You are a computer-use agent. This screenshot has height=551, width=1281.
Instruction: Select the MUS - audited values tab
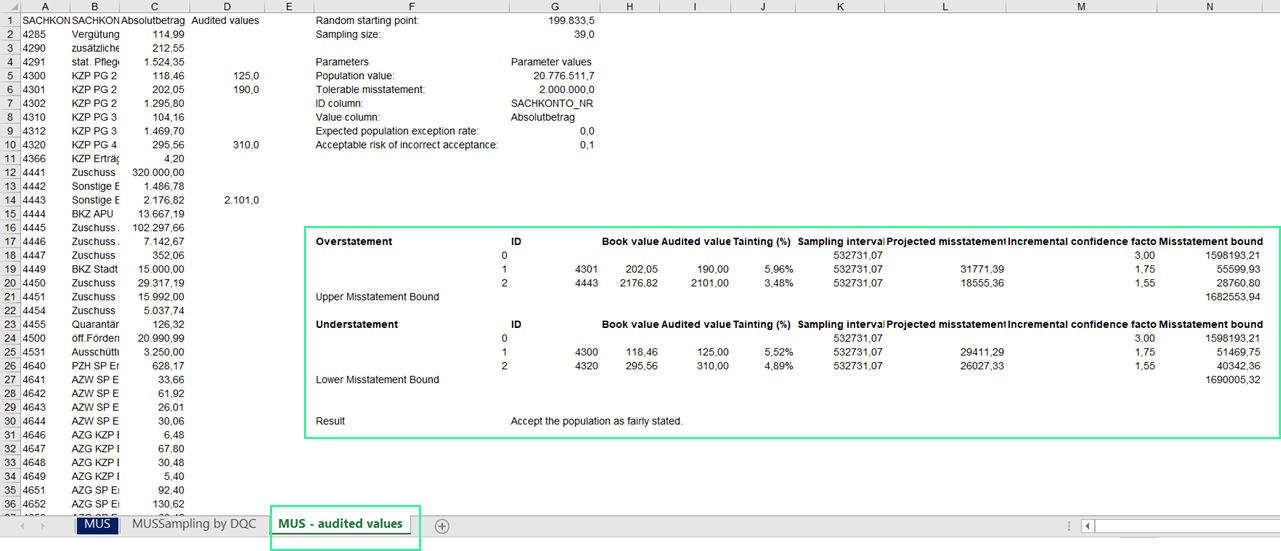point(340,524)
